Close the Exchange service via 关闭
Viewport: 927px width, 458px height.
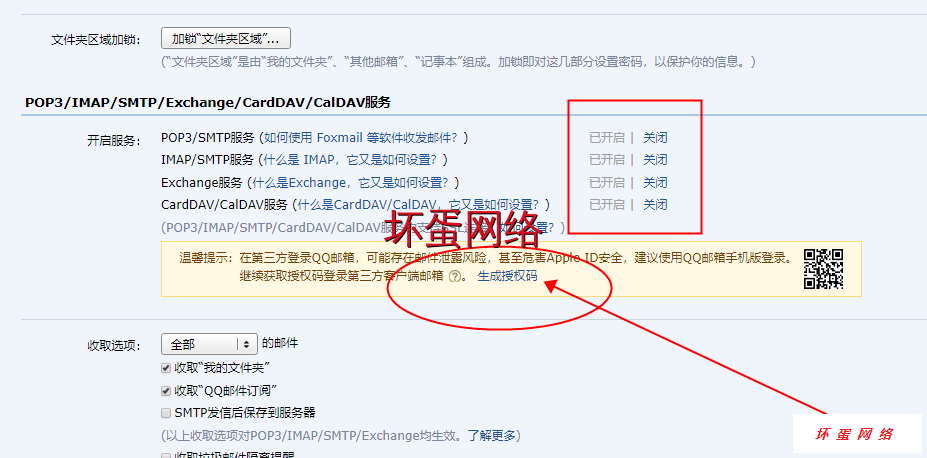(655, 183)
